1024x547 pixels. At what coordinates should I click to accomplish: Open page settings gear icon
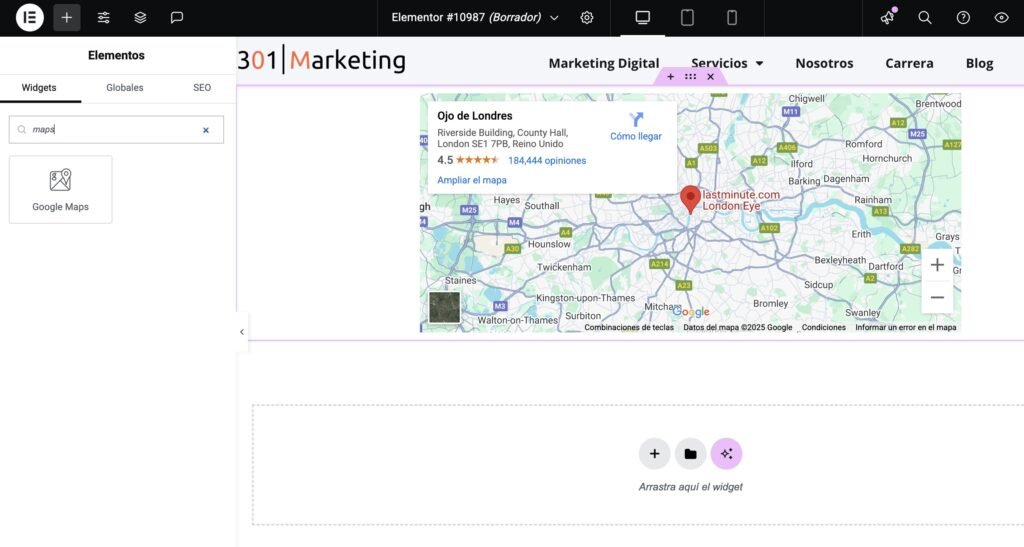click(587, 18)
